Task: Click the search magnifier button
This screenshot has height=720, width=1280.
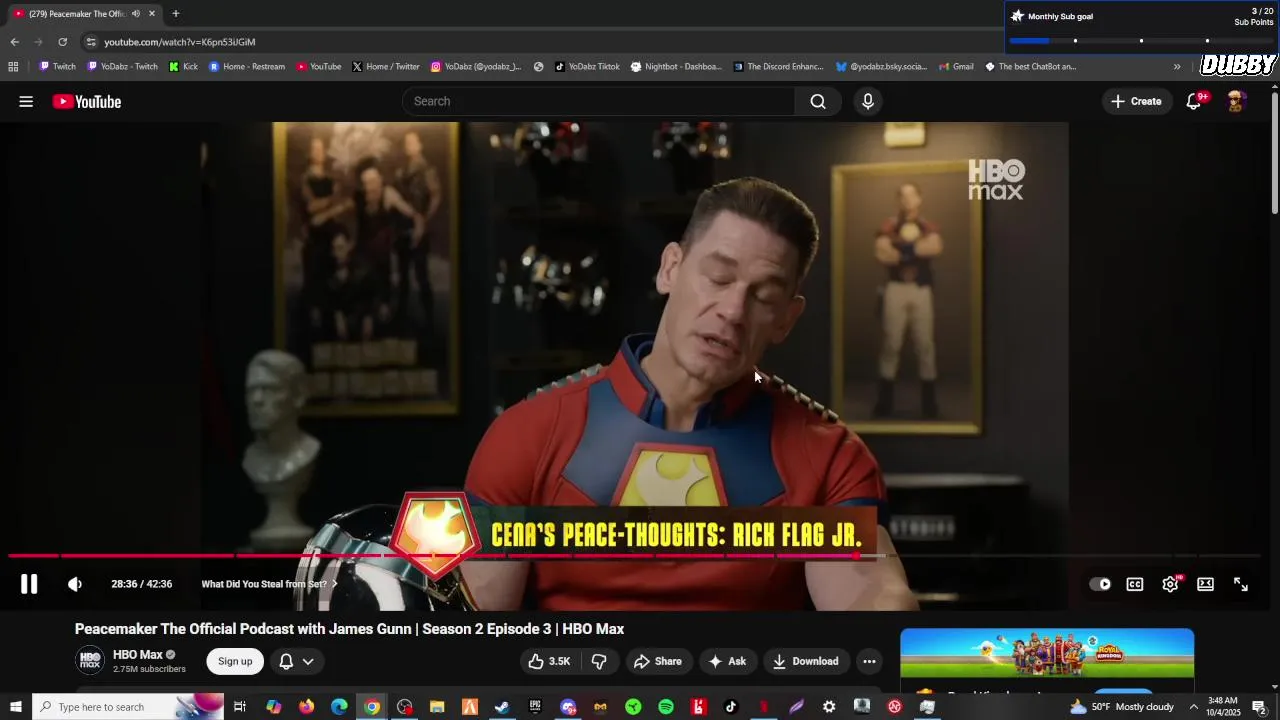Action: pyautogui.click(x=818, y=101)
